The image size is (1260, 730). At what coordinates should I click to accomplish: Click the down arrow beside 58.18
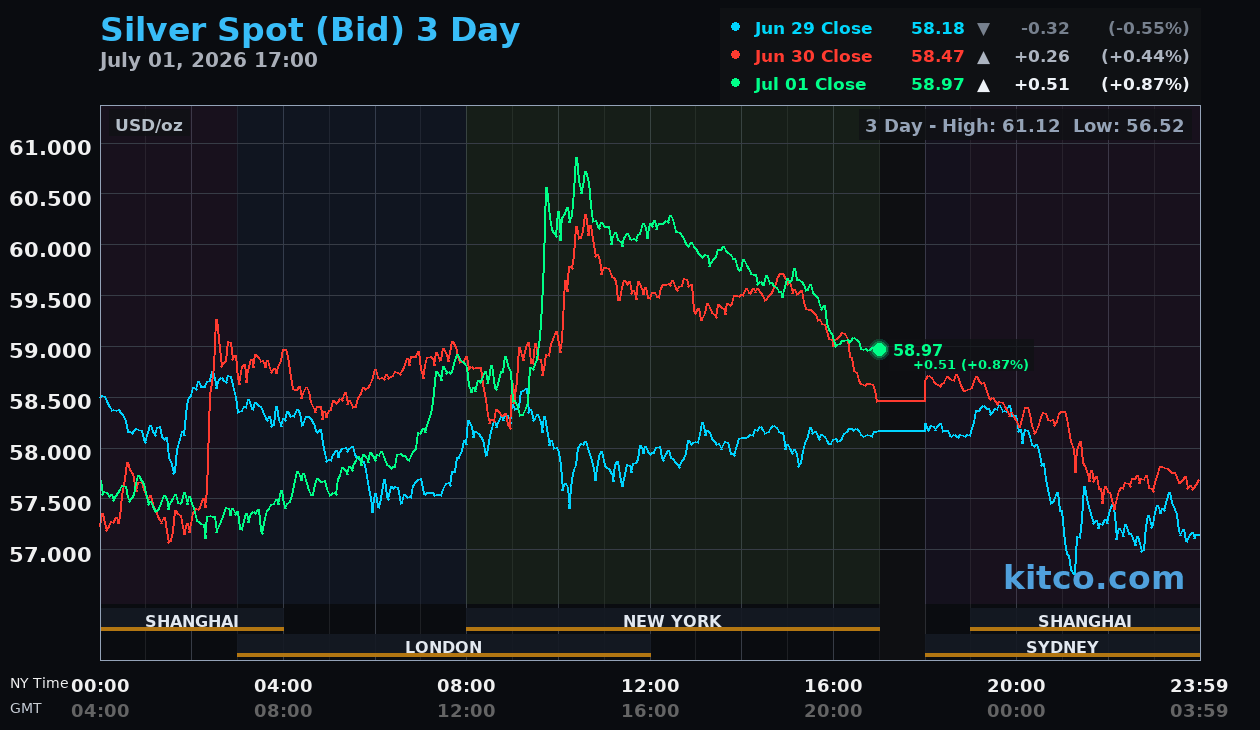983,29
